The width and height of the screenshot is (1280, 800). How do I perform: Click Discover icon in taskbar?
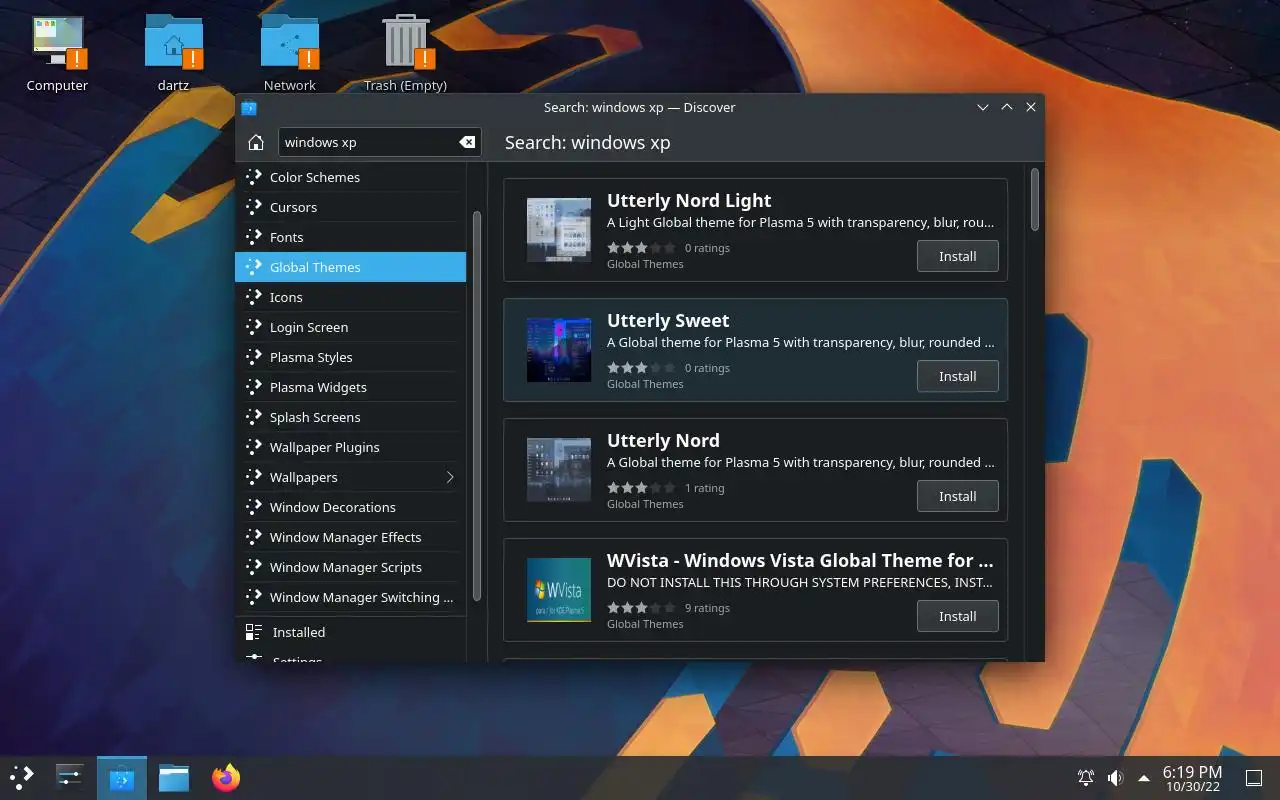(x=122, y=777)
